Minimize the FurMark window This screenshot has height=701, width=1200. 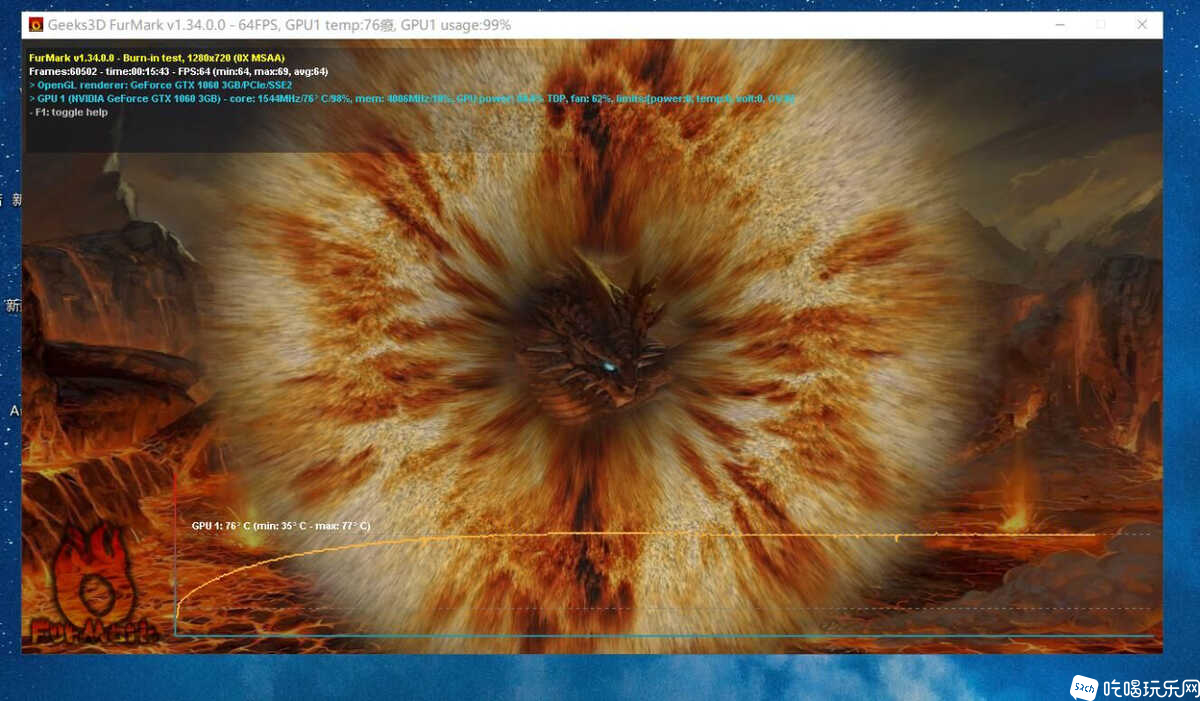click(x=1060, y=24)
